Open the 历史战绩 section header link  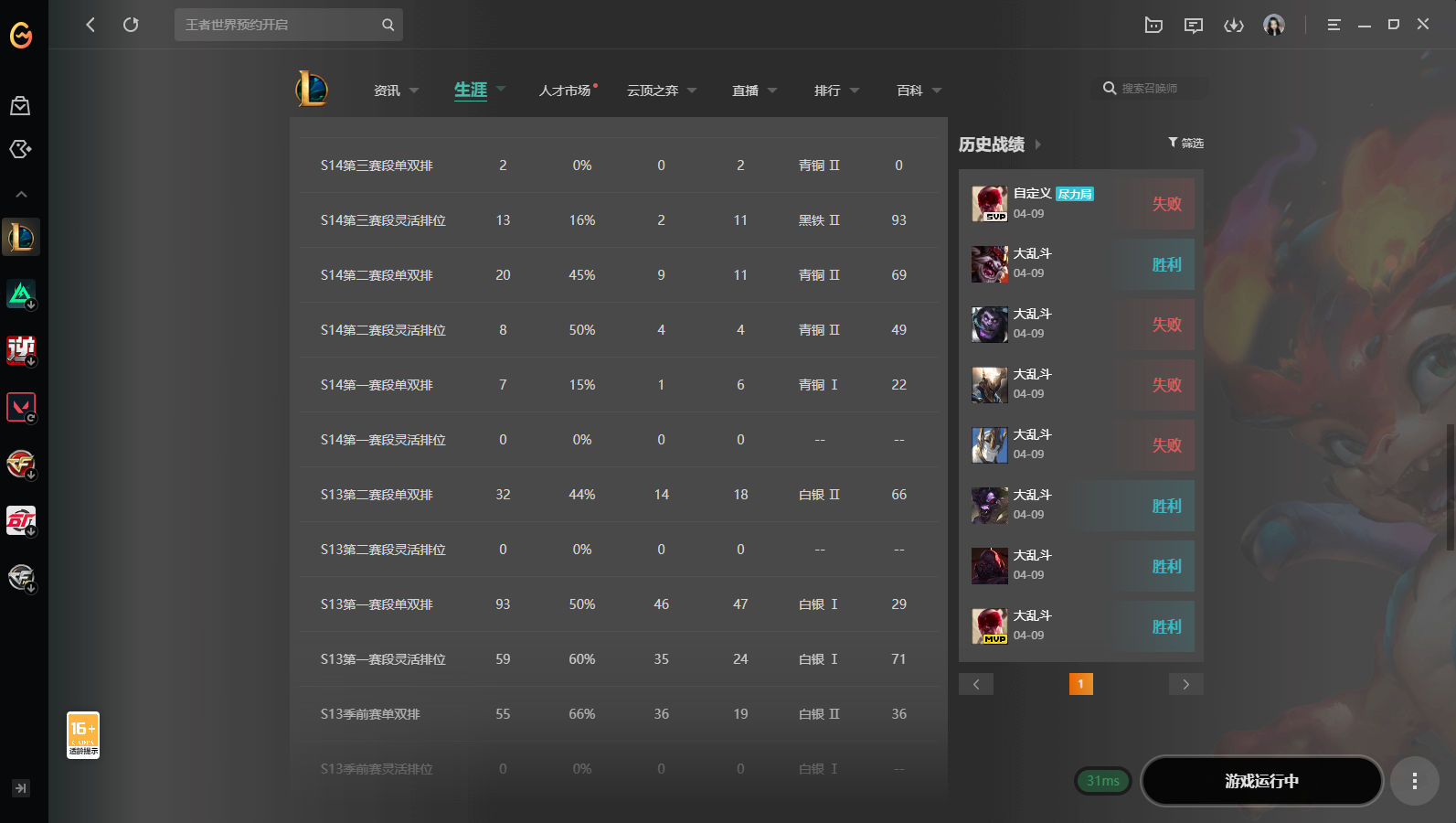coord(992,144)
